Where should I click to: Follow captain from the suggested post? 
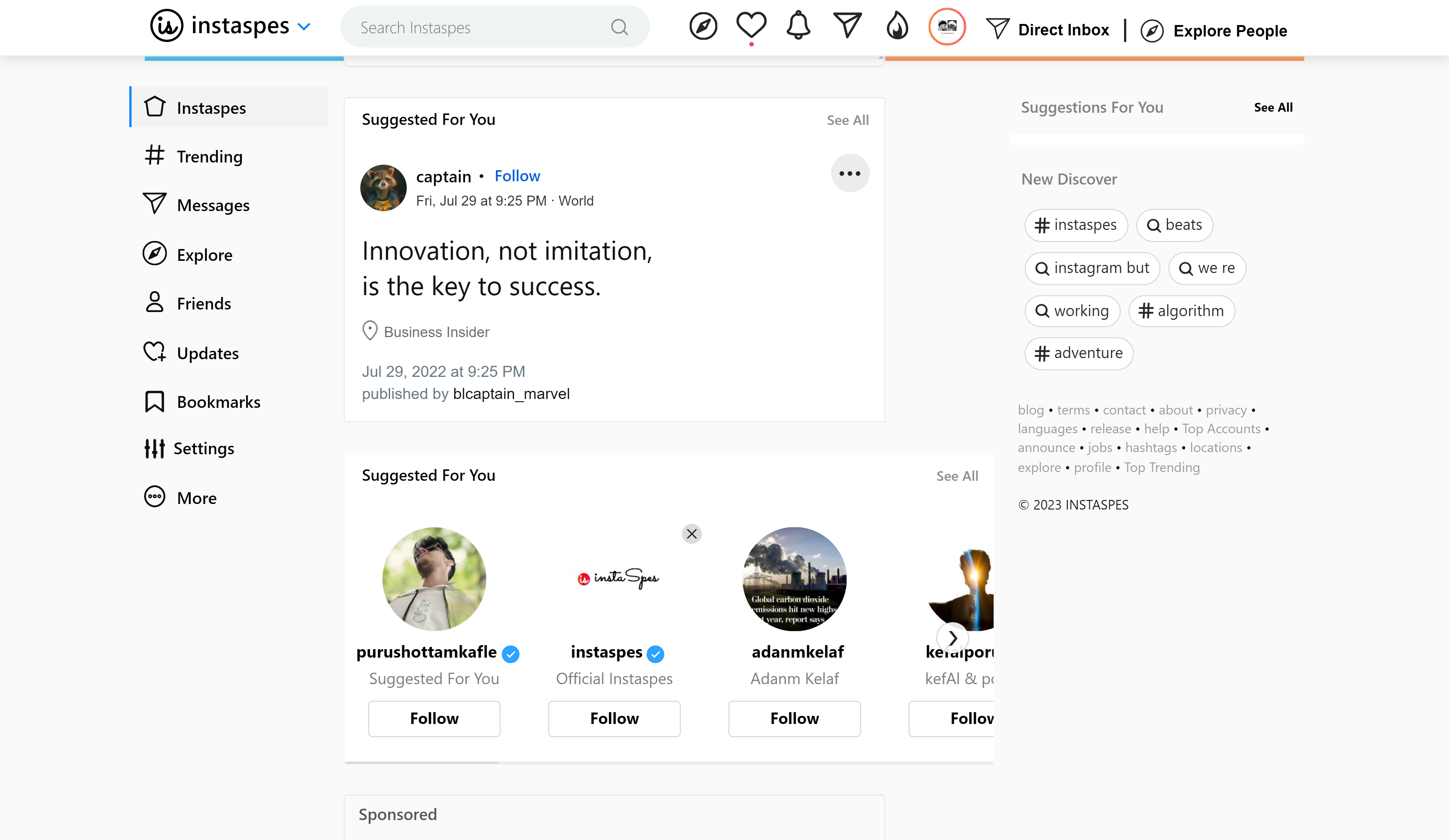517,176
